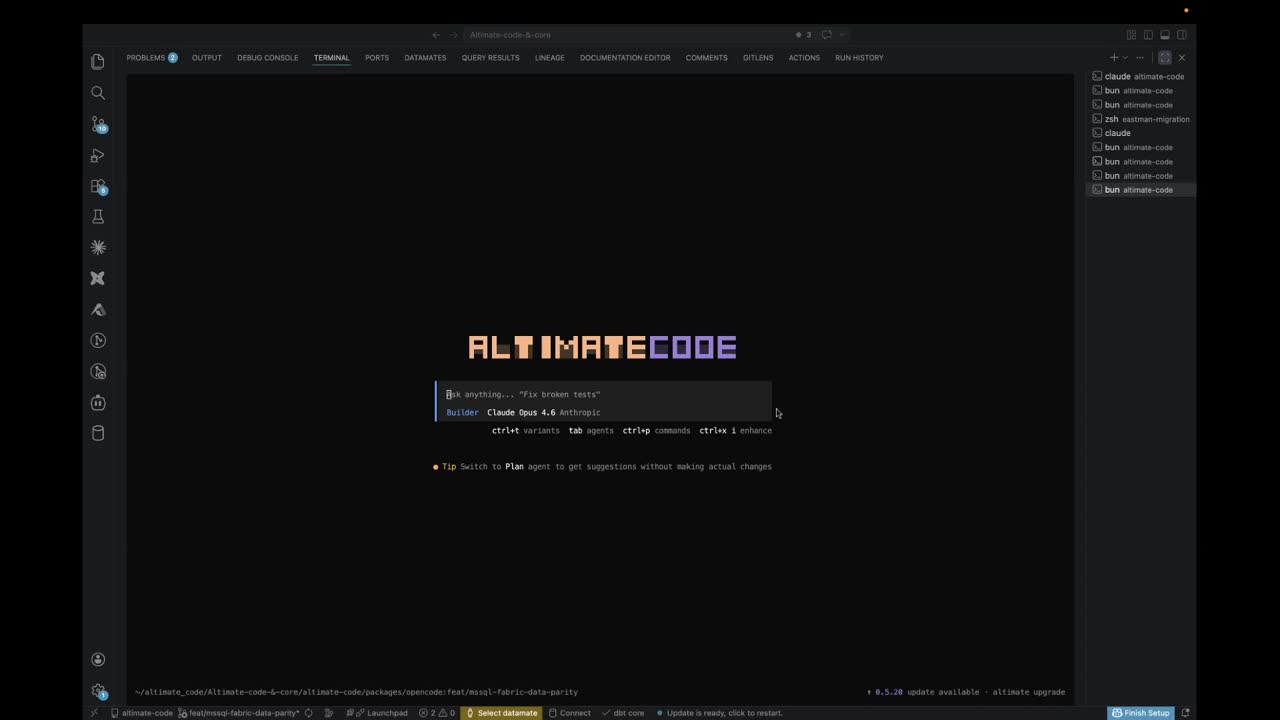Image resolution: width=1280 pixels, height=720 pixels.
Task: Switch to the Ports tab
Action: pos(377,58)
